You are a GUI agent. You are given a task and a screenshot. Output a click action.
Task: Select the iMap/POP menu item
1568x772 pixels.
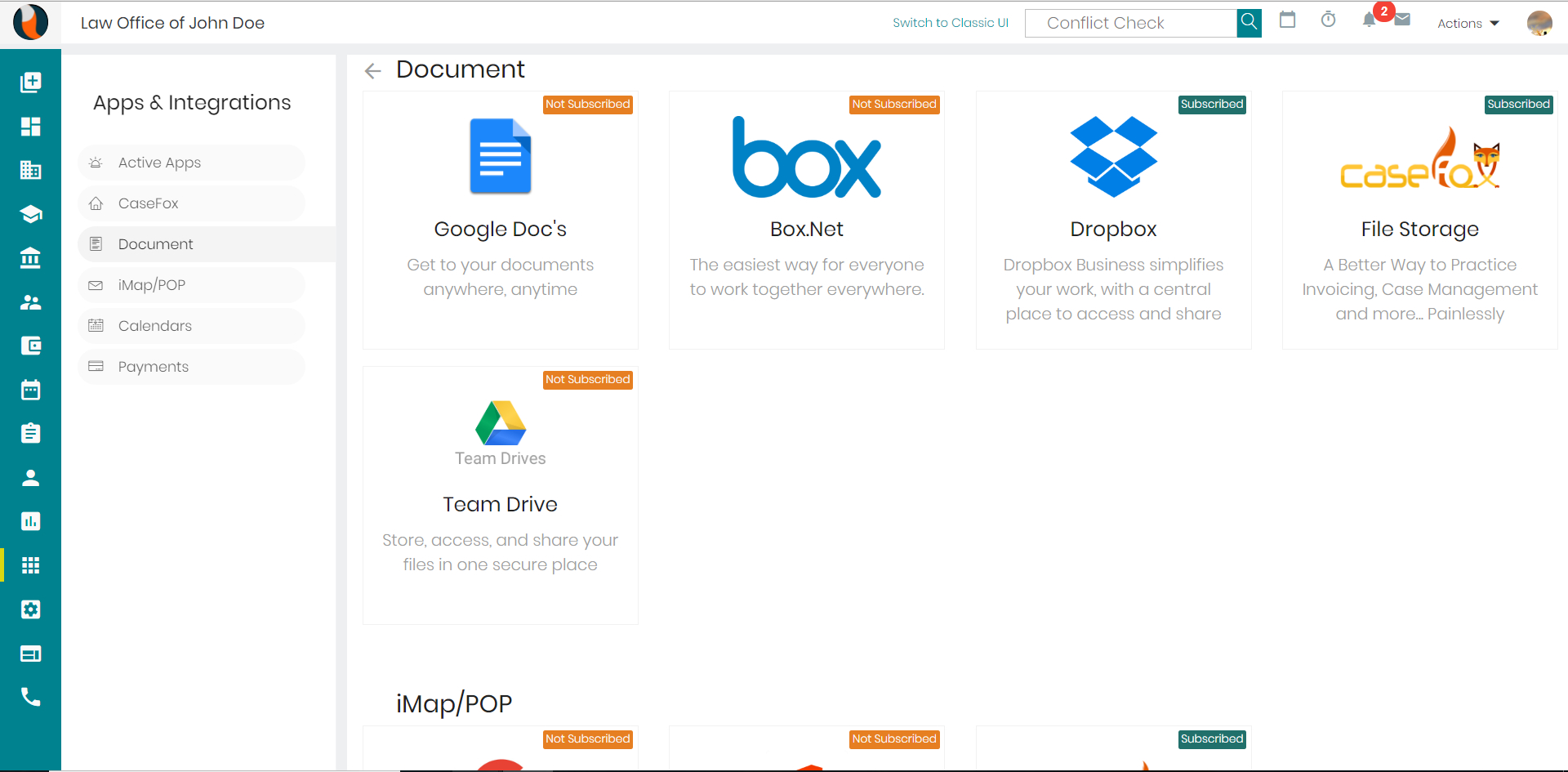coord(152,285)
